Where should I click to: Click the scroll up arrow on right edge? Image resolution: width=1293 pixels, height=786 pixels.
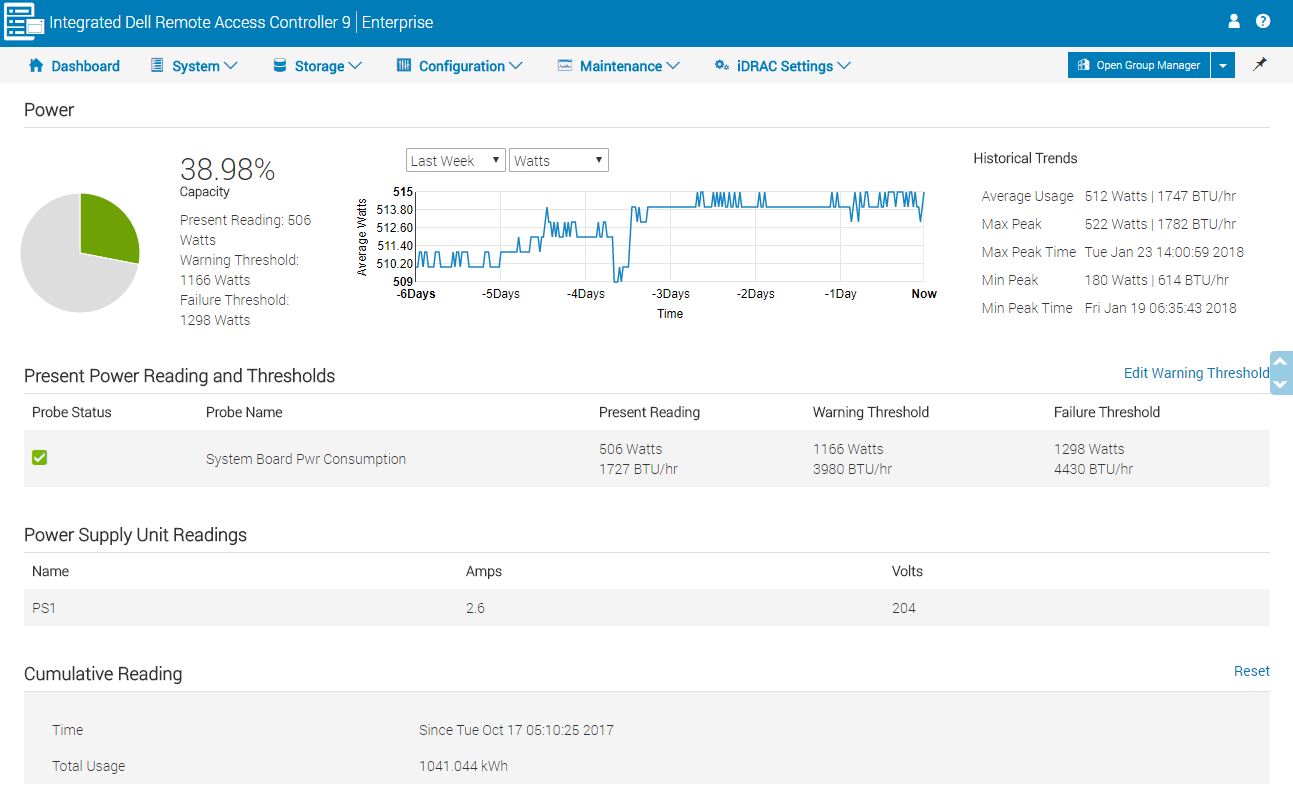(x=1281, y=362)
